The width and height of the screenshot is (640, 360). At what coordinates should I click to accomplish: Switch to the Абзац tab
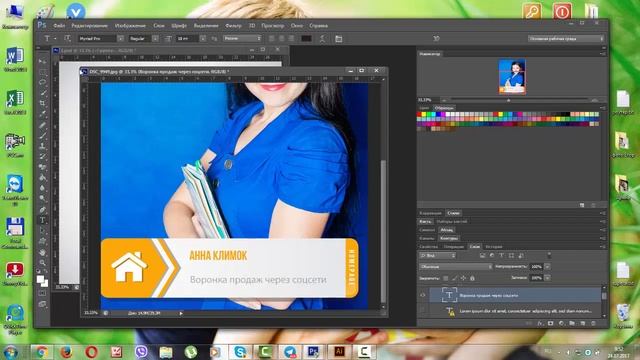click(x=447, y=230)
